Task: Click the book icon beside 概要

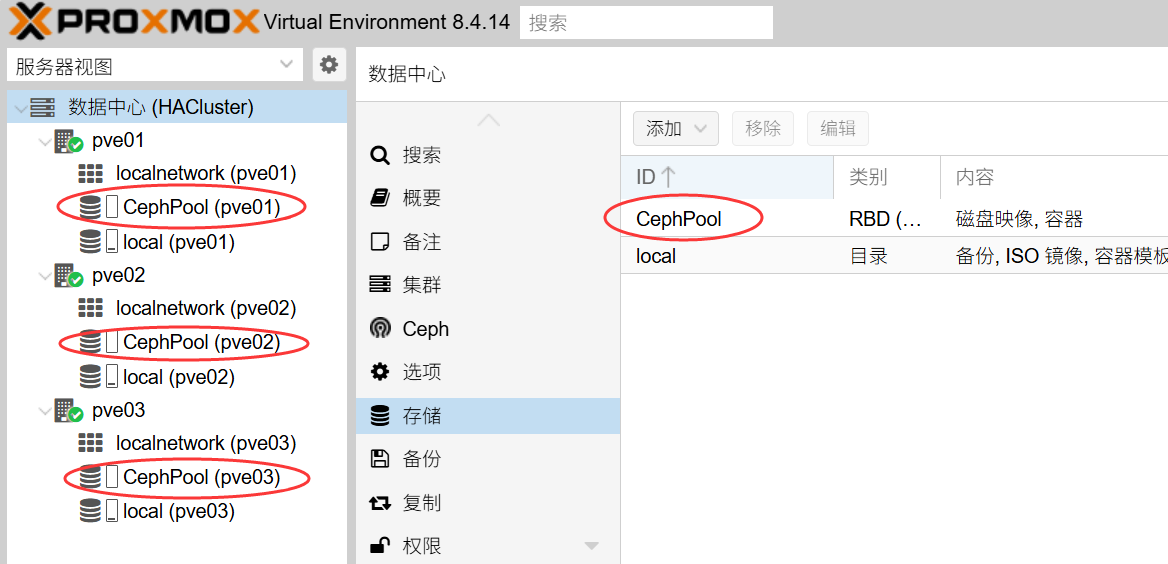Action: point(380,198)
